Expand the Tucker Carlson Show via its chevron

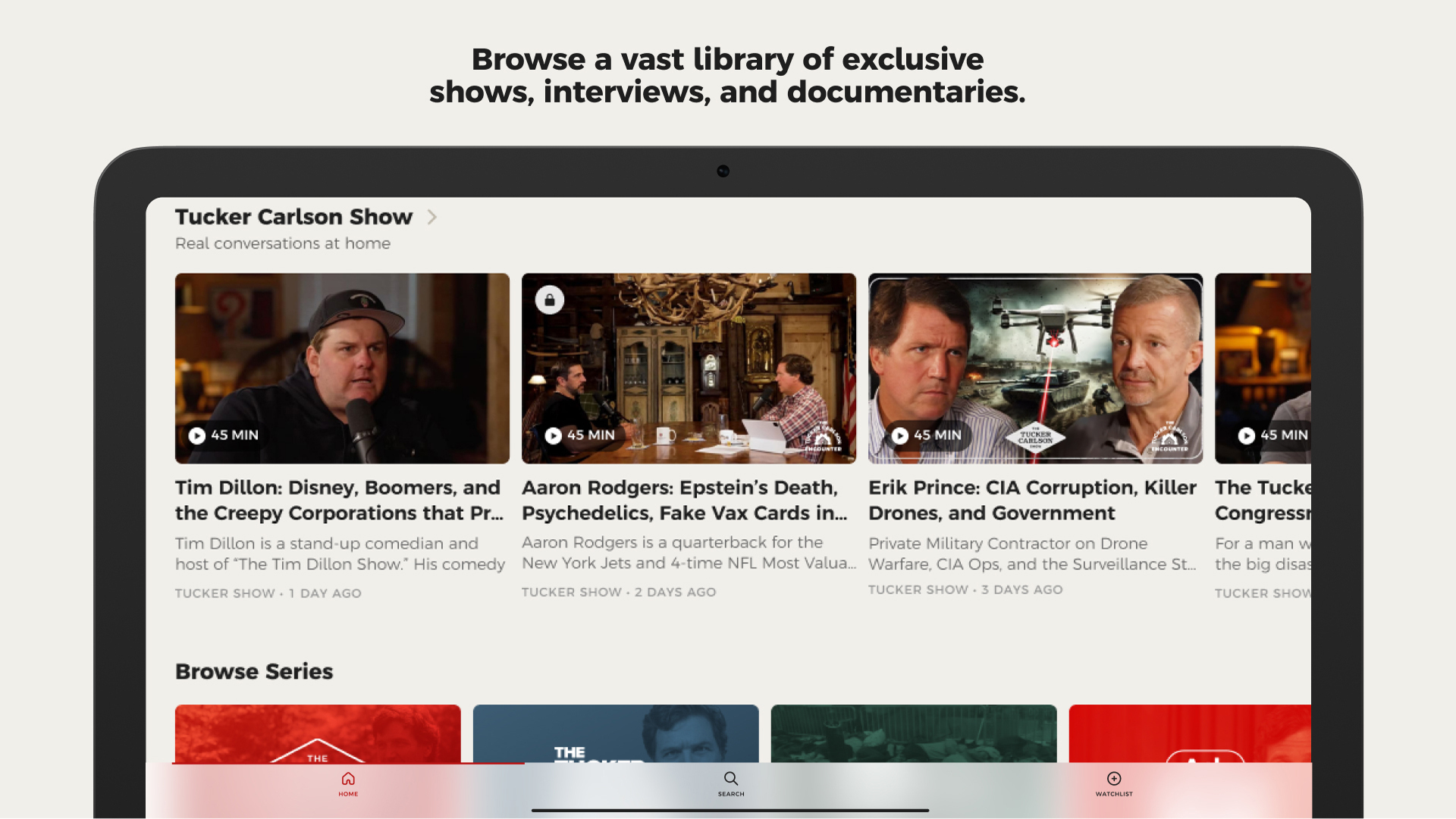[432, 217]
